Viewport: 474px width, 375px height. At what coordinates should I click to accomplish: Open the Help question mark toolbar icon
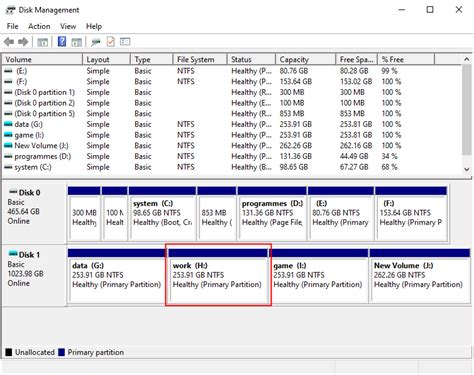[62, 42]
